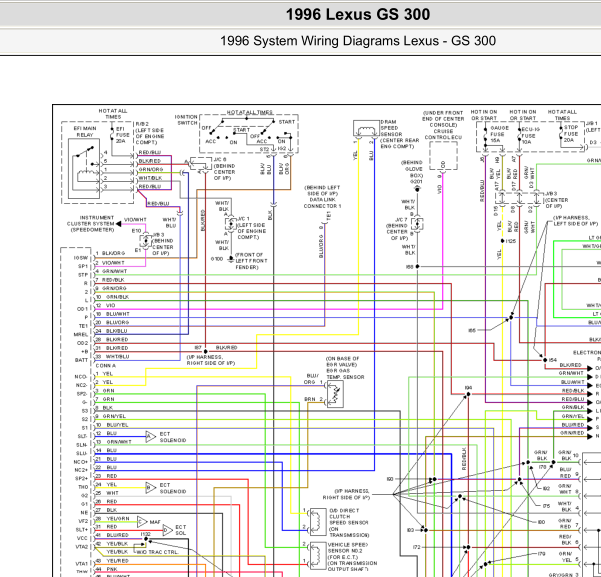Click the triangle B ECT SOLENOID connector symbol
601x577 pixels.
150,488
